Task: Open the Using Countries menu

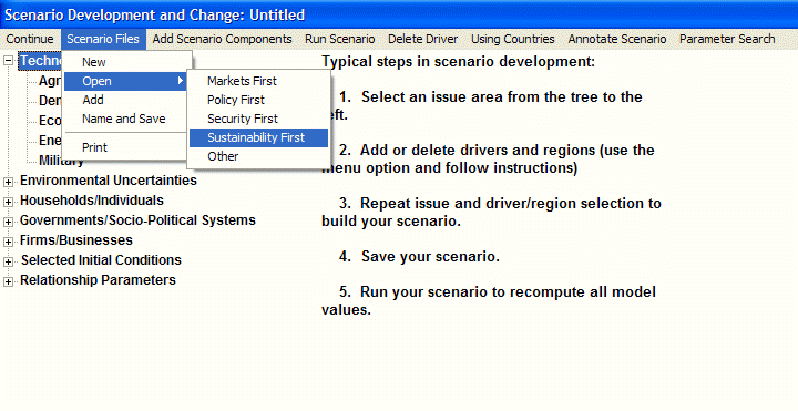Action: 512,39
